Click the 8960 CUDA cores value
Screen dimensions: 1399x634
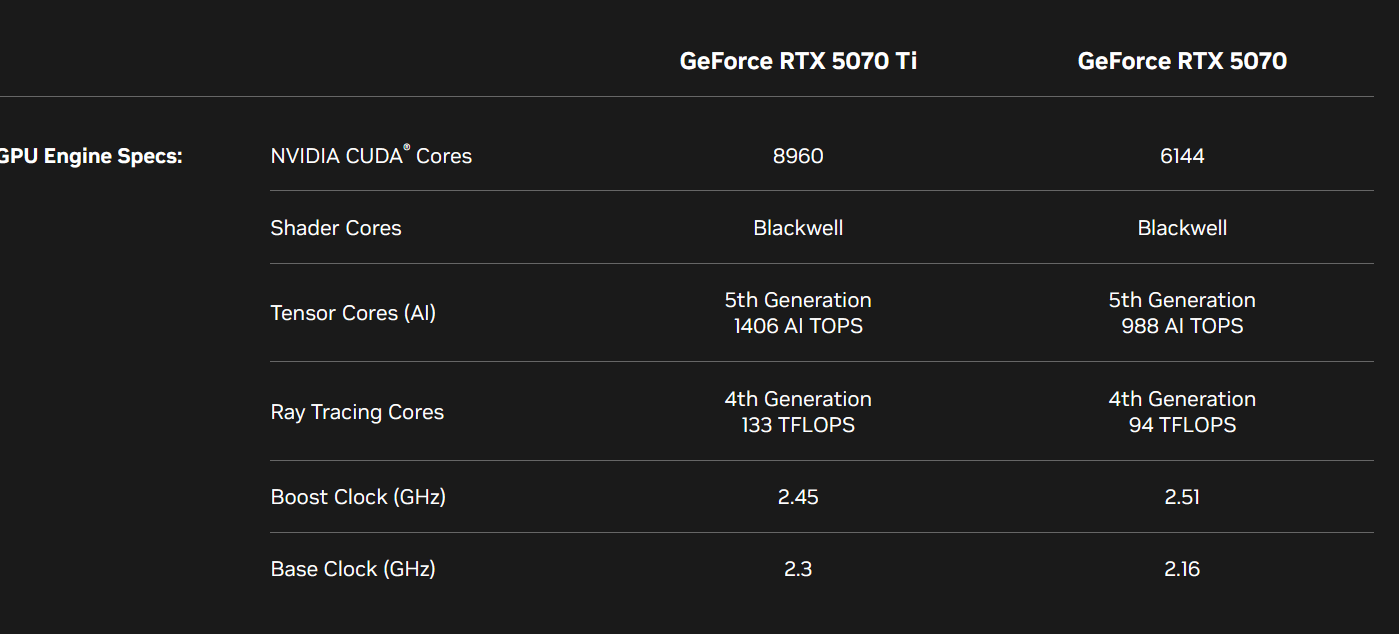pos(797,156)
